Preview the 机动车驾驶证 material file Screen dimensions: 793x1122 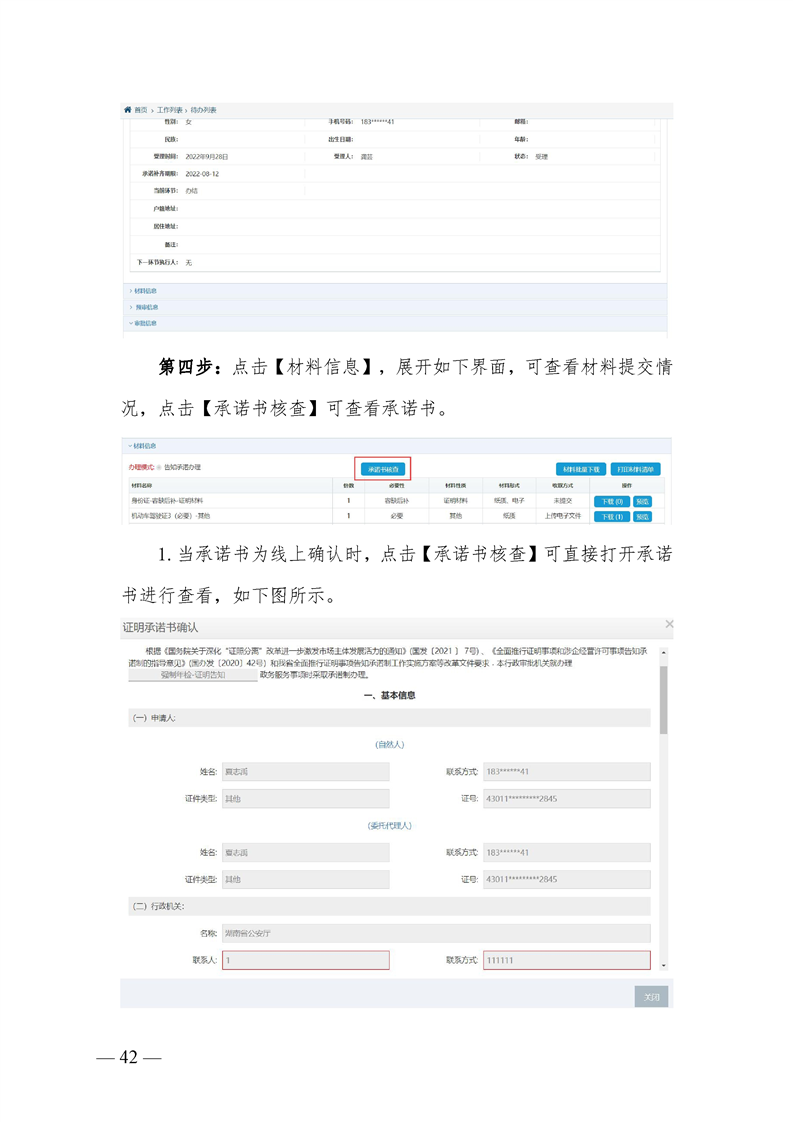click(642, 517)
